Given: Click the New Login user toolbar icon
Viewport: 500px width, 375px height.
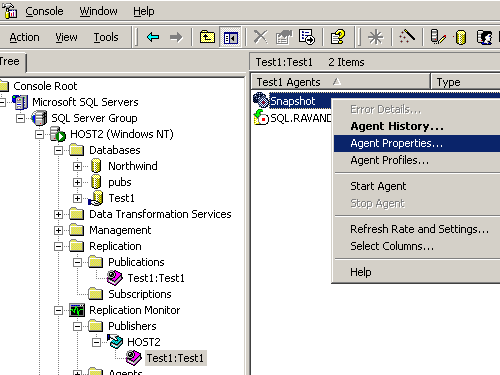Looking at the screenshot, I should 484,37.
